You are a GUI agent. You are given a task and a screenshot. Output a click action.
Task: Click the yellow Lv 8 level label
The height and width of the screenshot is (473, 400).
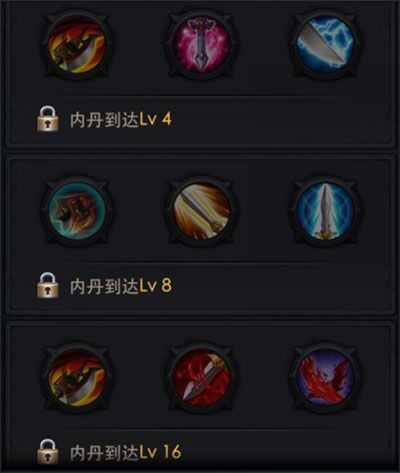click(x=156, y=286)
